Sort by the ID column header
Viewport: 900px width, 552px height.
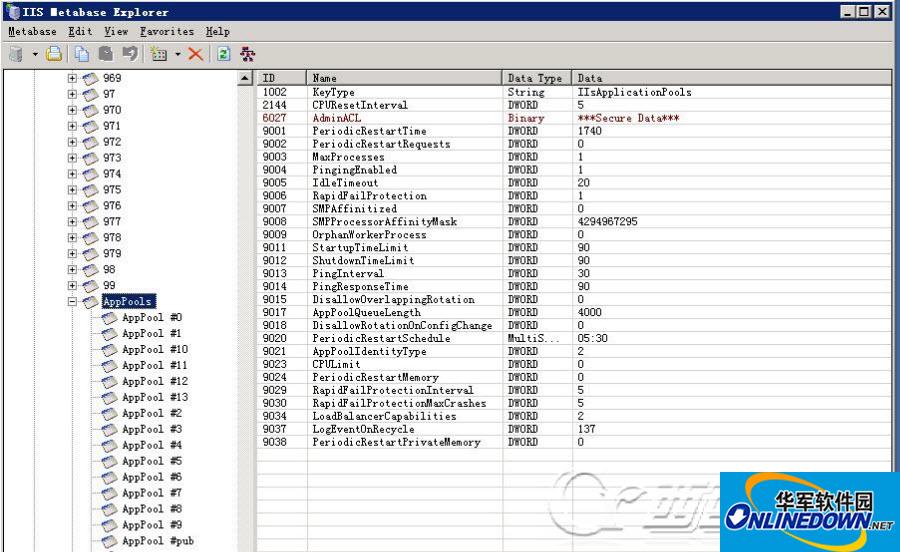282,78
